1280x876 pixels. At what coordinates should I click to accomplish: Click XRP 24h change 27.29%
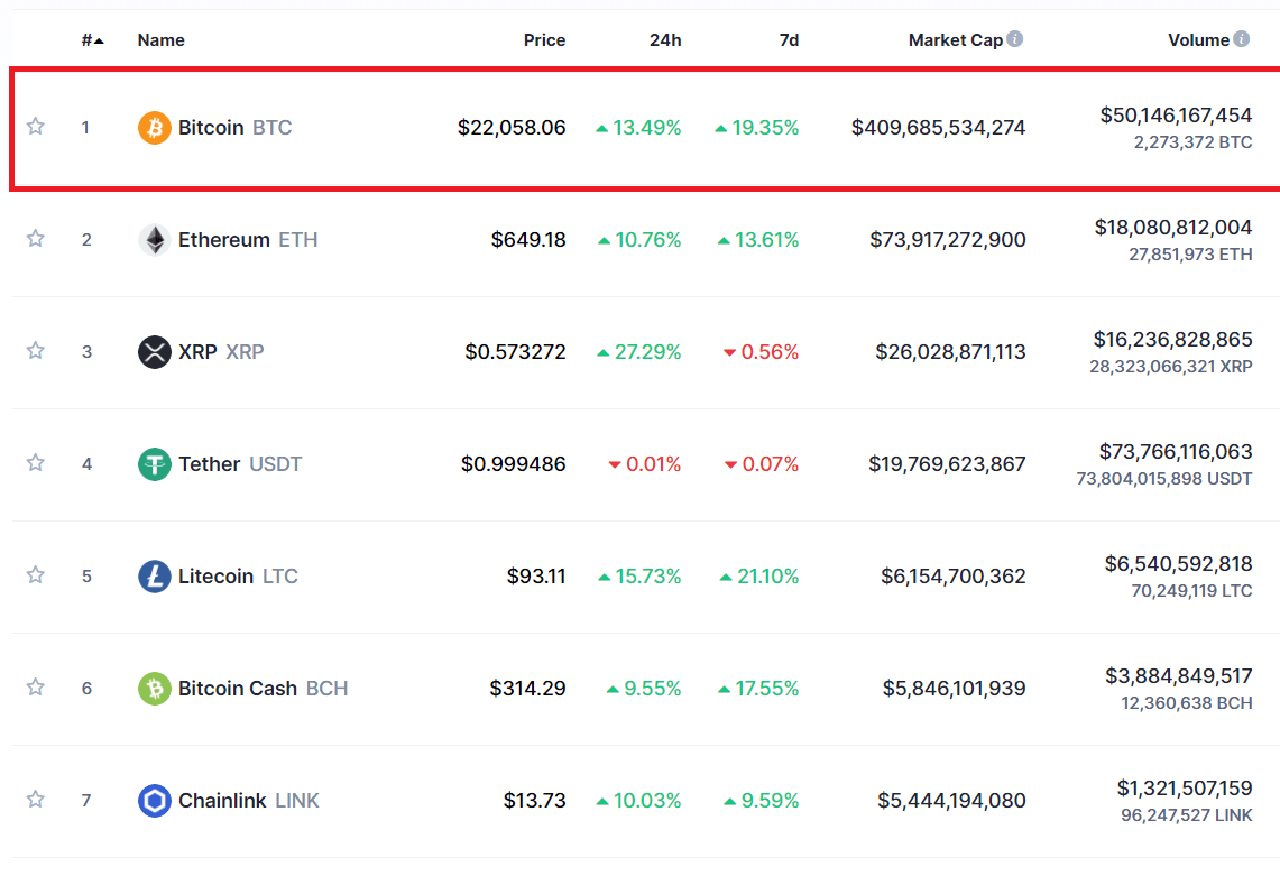coord(639,352)
